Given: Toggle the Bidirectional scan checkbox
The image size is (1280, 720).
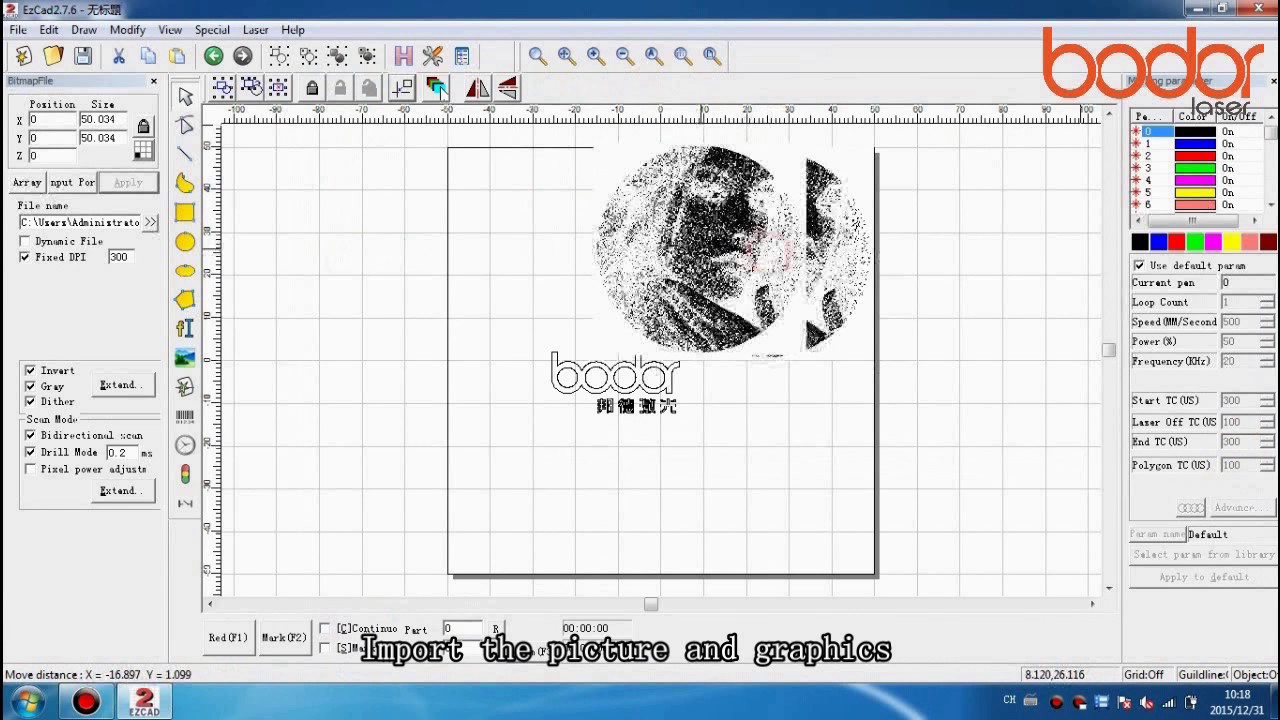Looking at the screenshot, I should tap(30, 435).
